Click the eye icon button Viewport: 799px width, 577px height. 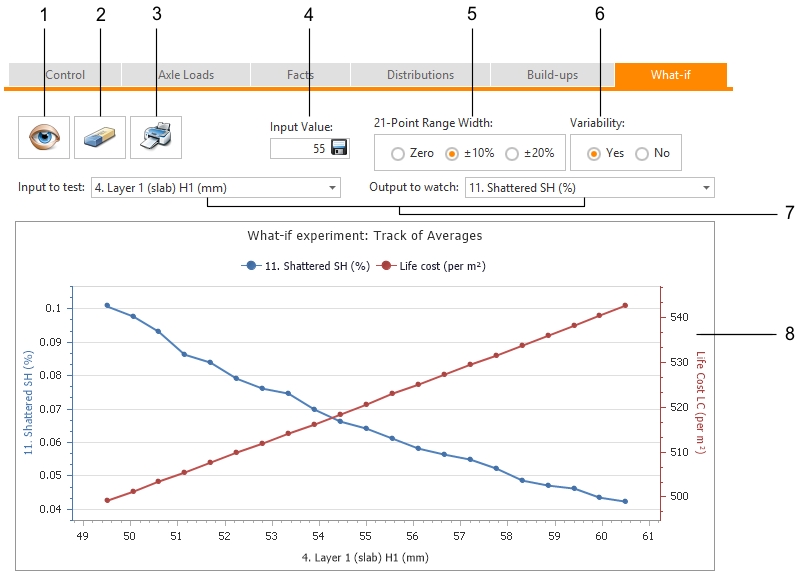(44, 137)
